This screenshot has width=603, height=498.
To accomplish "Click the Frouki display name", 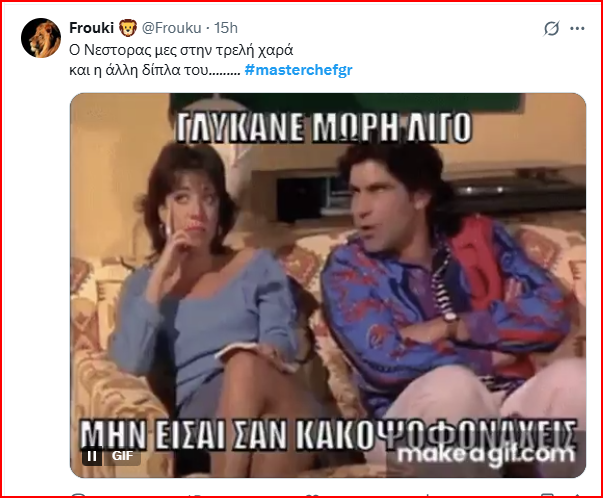I will tap(92, 28).
